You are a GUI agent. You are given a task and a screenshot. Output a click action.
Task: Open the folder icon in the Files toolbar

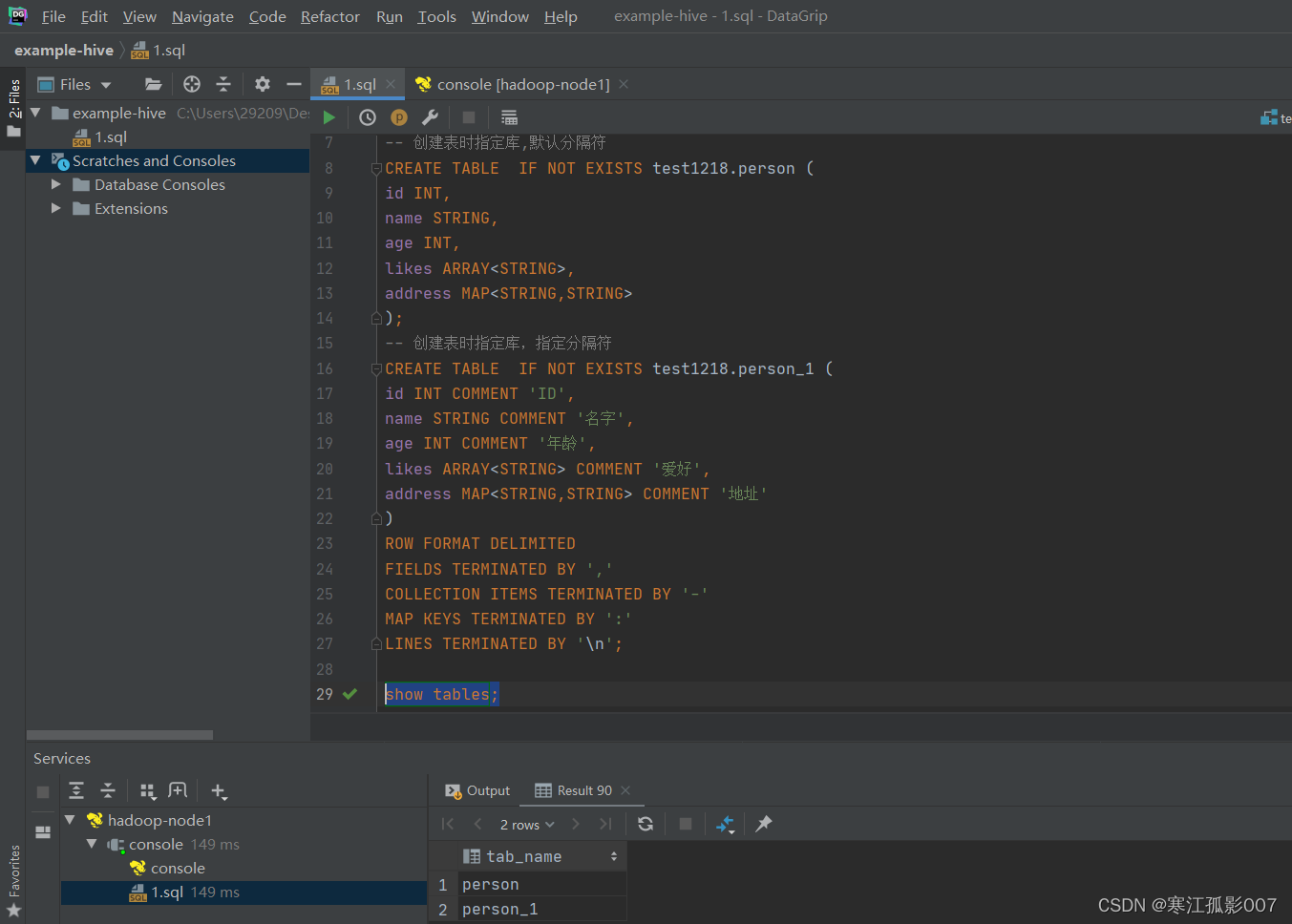[153, 84]
